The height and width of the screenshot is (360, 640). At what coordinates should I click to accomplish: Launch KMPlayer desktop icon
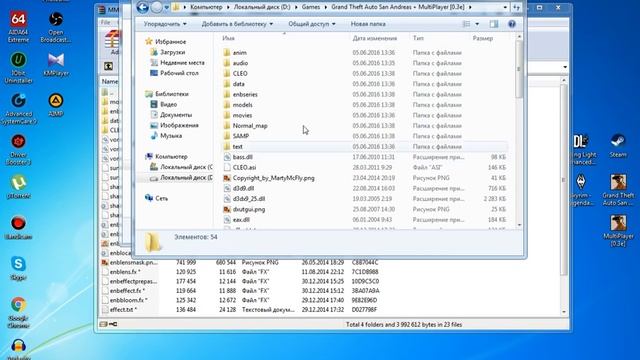[x=56, y=64]
